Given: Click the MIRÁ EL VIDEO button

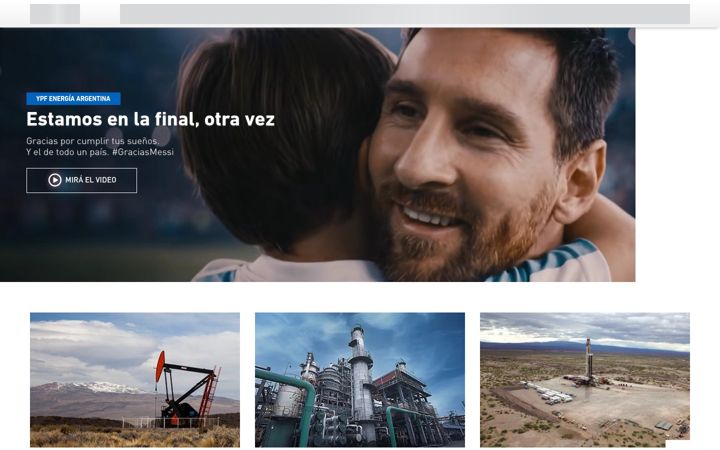Looking at the screenshot, I should tap(81, 180).
